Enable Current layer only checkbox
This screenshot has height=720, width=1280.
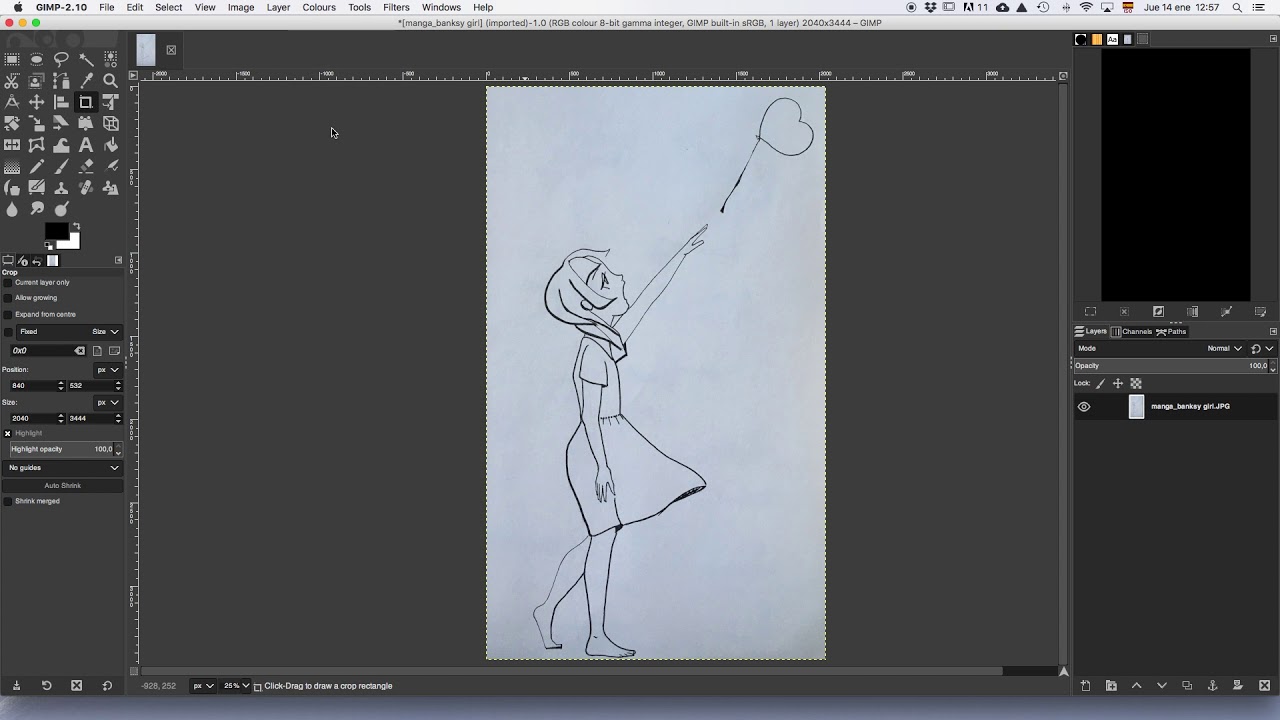[8, 283]
